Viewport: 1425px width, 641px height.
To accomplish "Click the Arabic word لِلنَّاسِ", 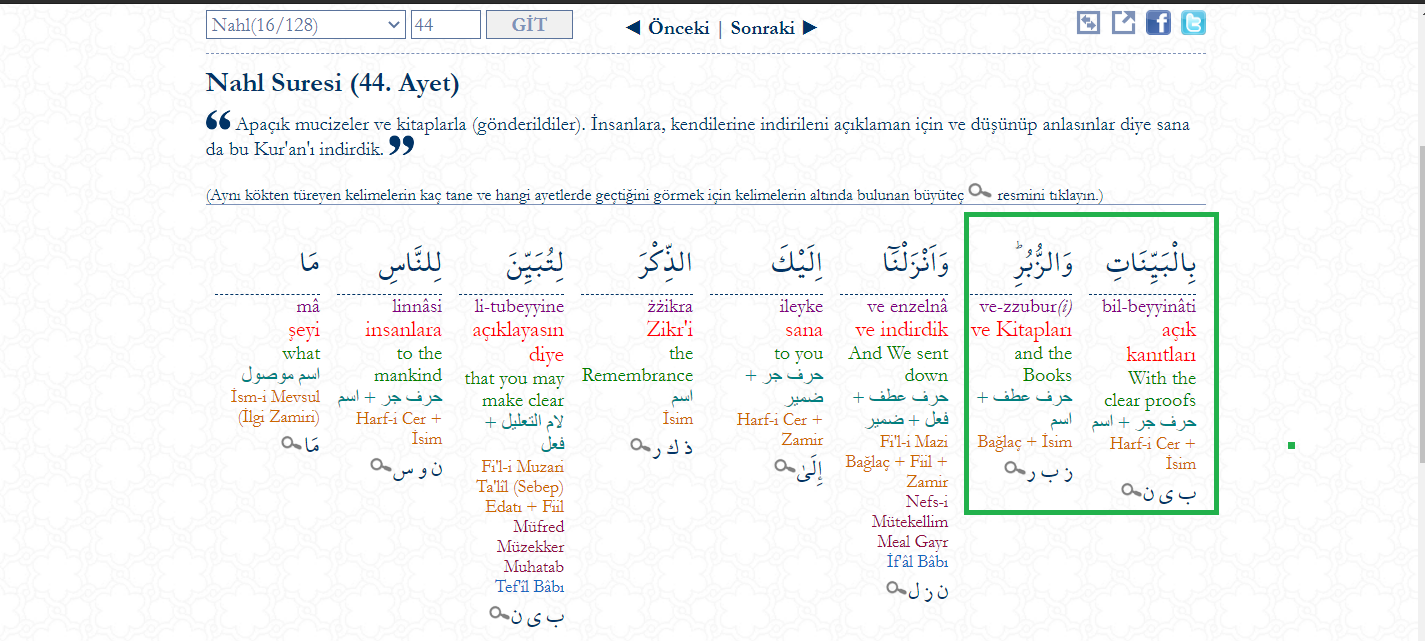I will point(410,265).
